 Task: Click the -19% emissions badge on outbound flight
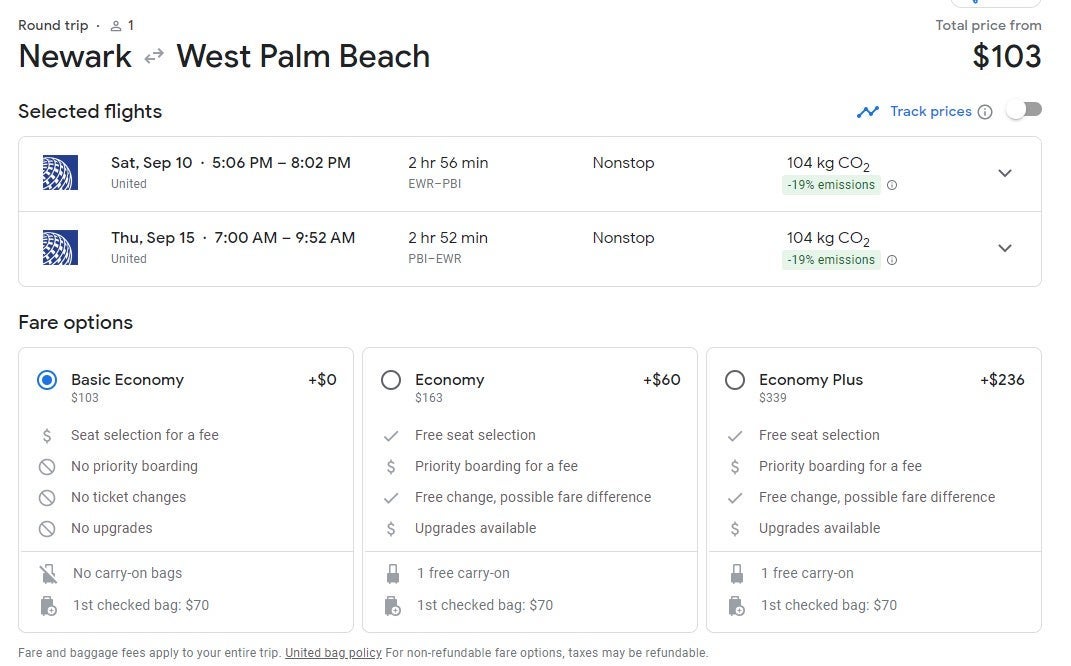click(830, 185)
